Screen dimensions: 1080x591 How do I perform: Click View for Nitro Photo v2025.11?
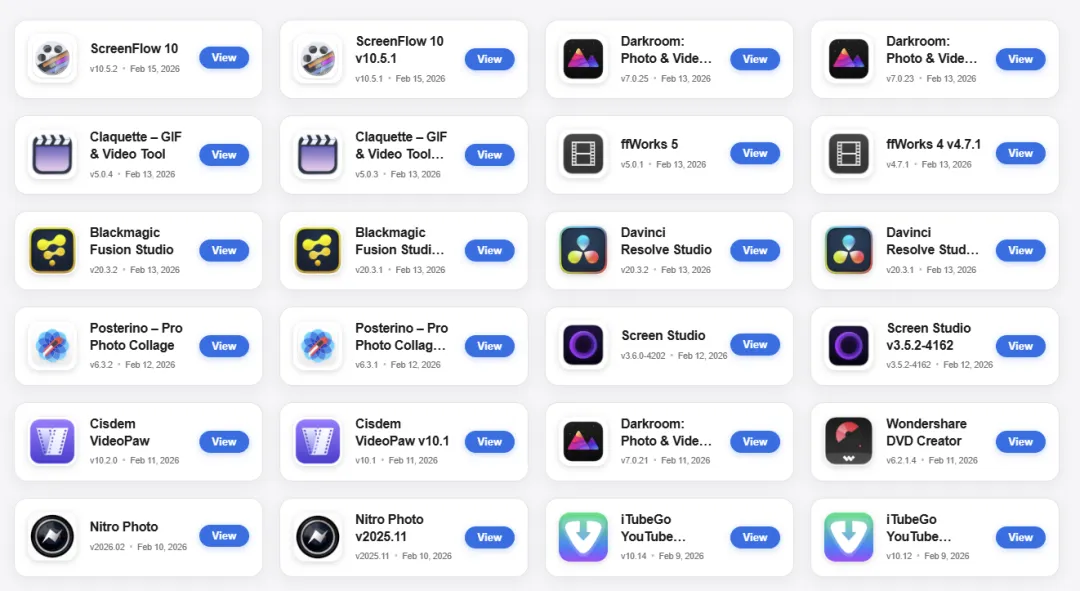490,537
